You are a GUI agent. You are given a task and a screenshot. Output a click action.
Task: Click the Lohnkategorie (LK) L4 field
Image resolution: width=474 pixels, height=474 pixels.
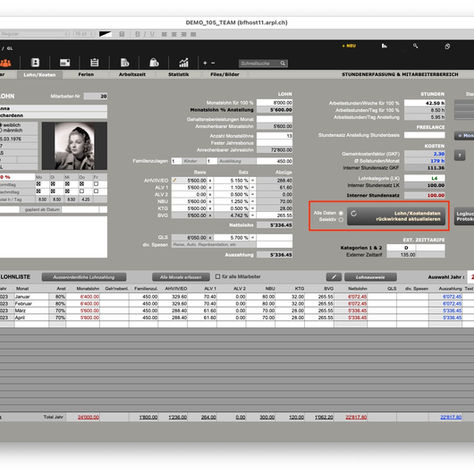[424, 178]
